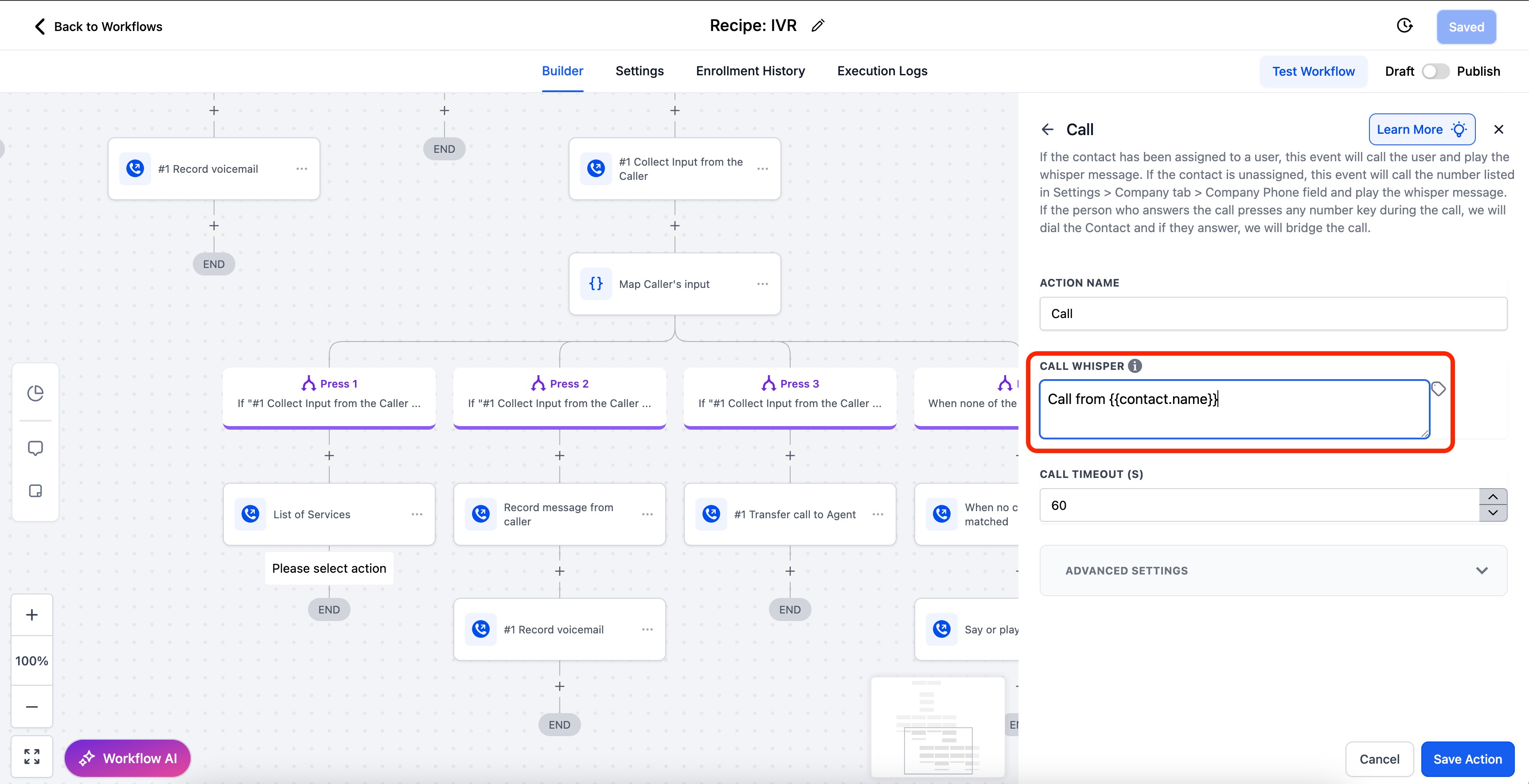Open three-dot menu on Record message from caller

647,514
